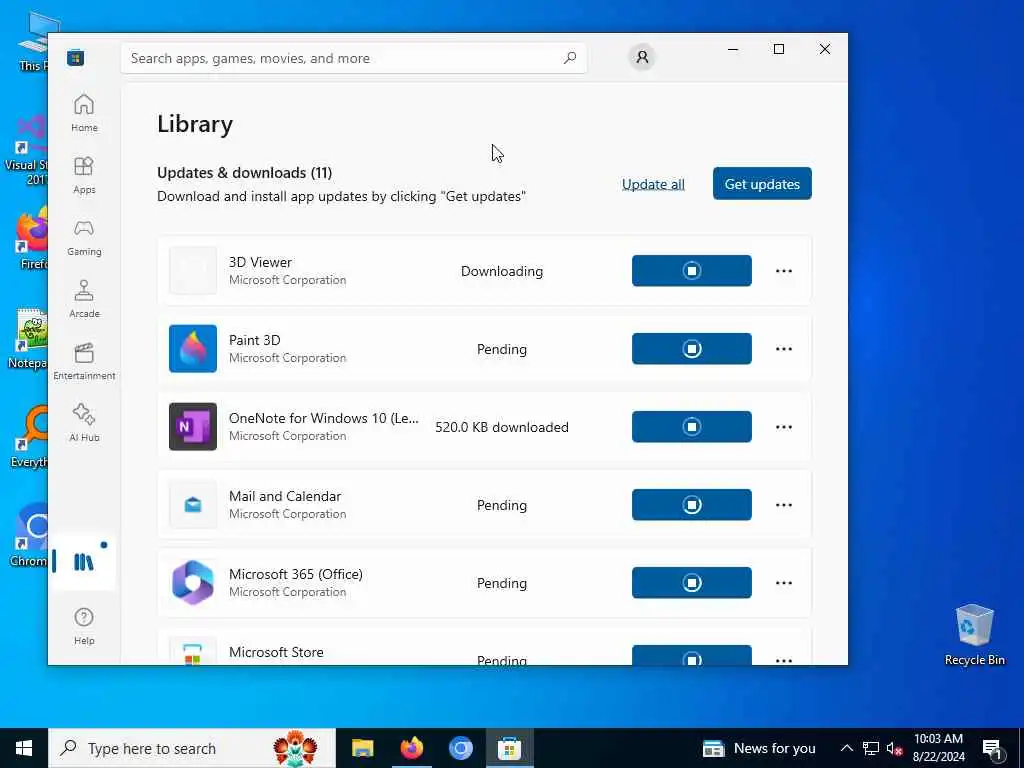The height and width of the screenshot is (768, 1024).
Task: Click the network status tray icon
Action: pos(871,748)
